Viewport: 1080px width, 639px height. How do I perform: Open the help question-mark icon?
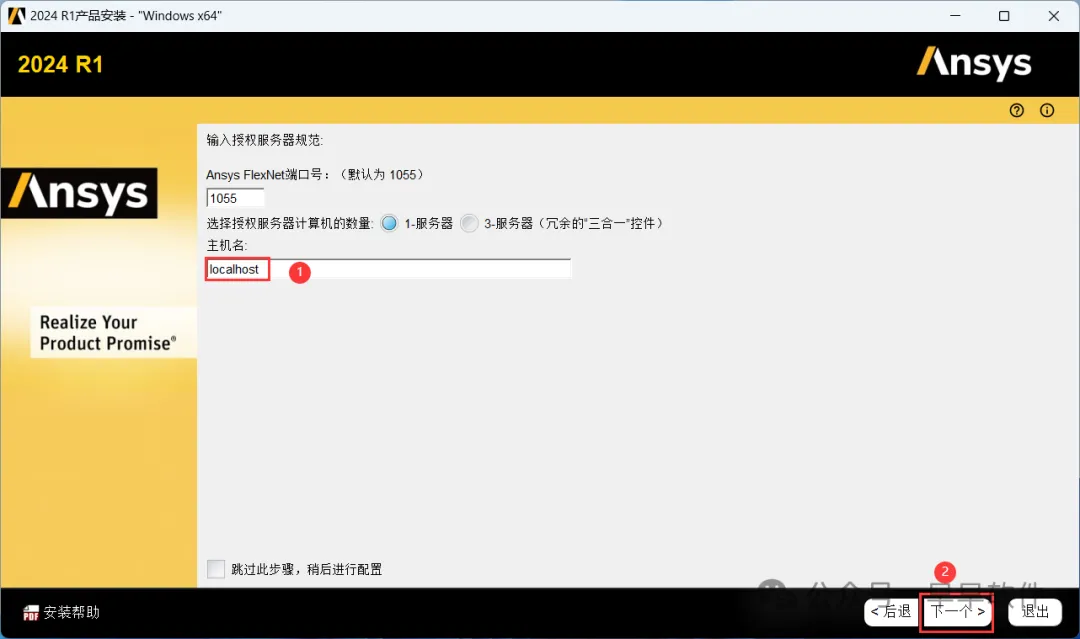[x=1017, y=110]
